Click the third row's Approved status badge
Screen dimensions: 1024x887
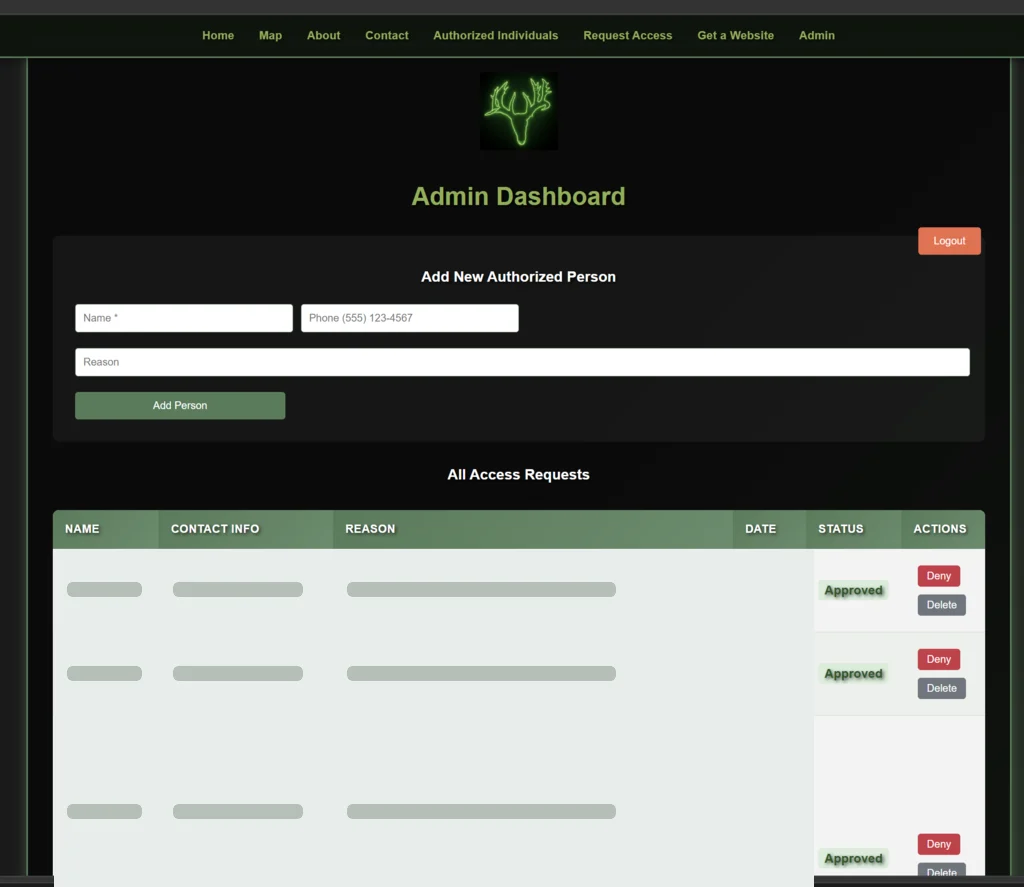[x=853, y=859]
